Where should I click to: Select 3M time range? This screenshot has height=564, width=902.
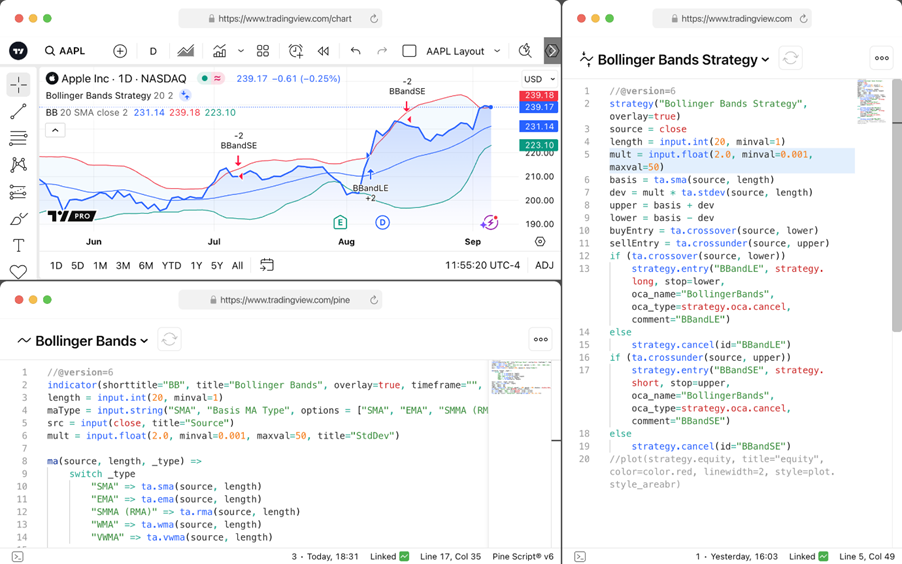coord(123,265)
